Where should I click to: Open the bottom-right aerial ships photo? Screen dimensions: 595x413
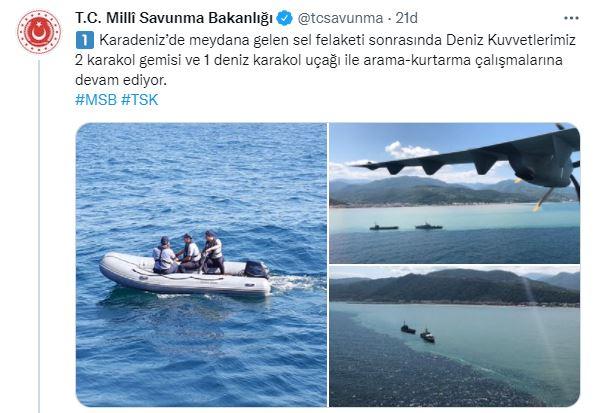point(454,336)
